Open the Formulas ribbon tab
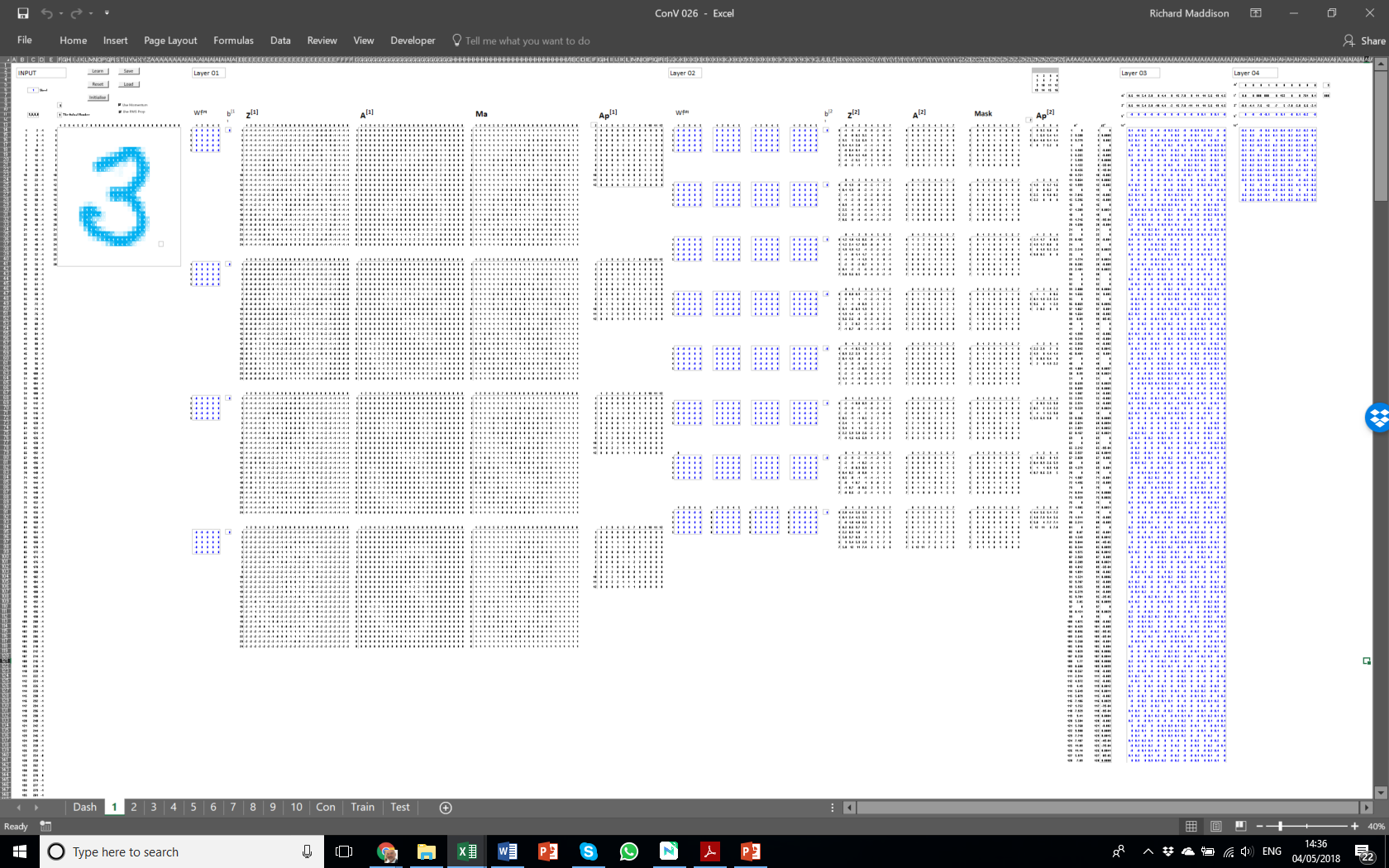 tap(233, 41)
